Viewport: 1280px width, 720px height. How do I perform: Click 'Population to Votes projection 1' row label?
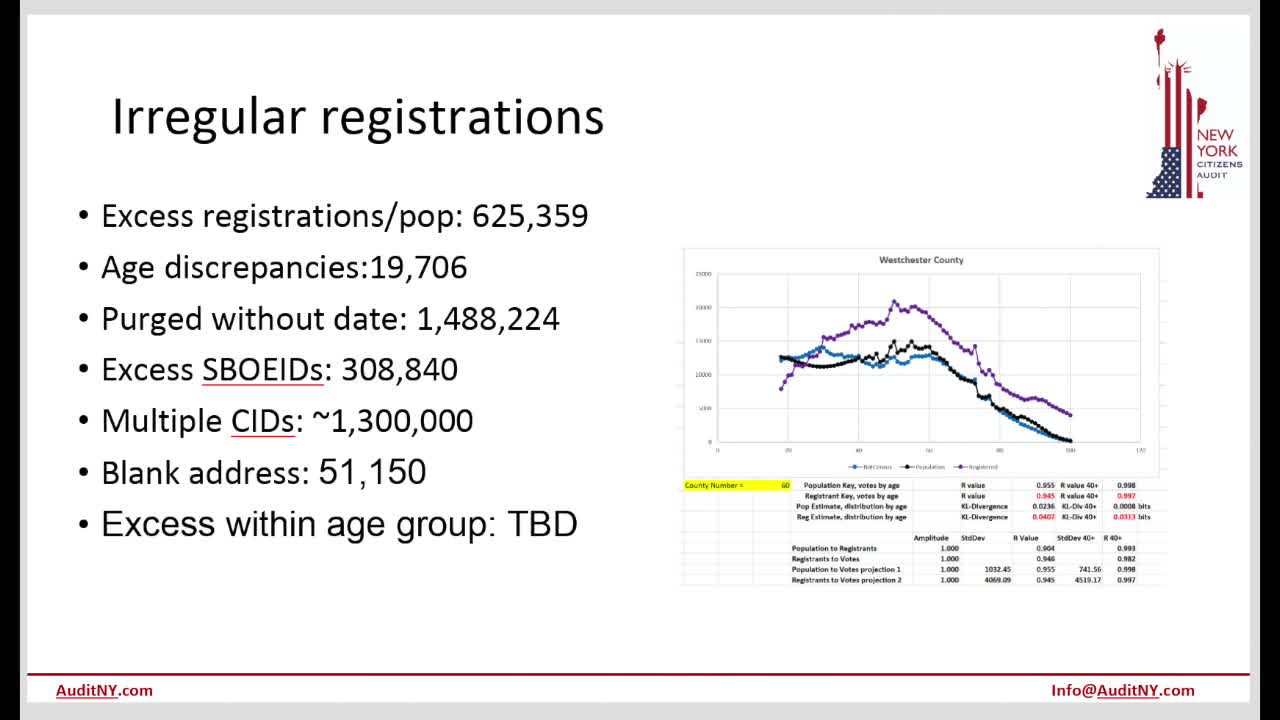(846, 569)
